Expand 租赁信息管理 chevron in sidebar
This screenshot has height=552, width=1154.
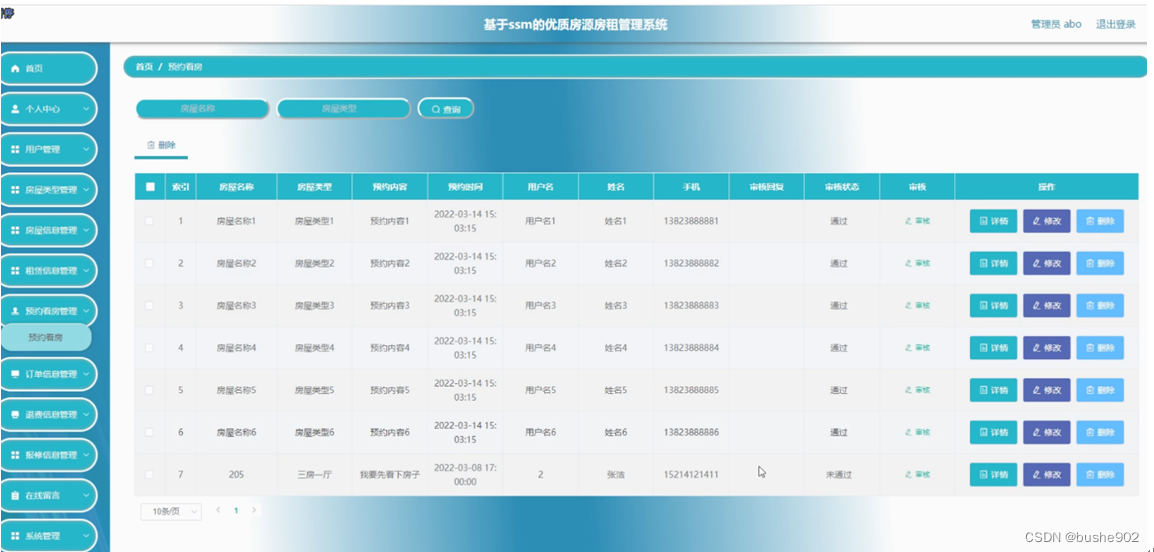(86, 271)
